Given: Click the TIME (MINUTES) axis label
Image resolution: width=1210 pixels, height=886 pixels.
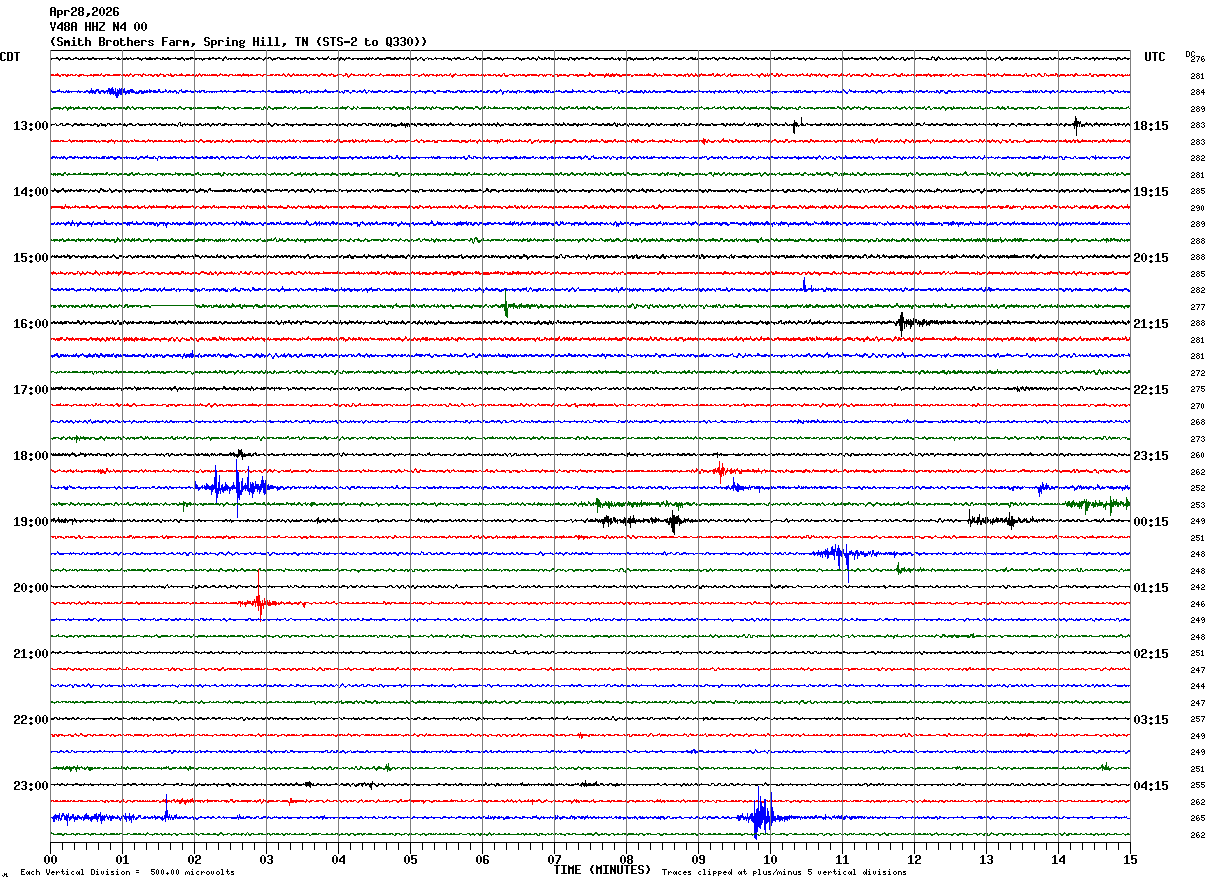Looking at the screenshot, I should [603, 870].
